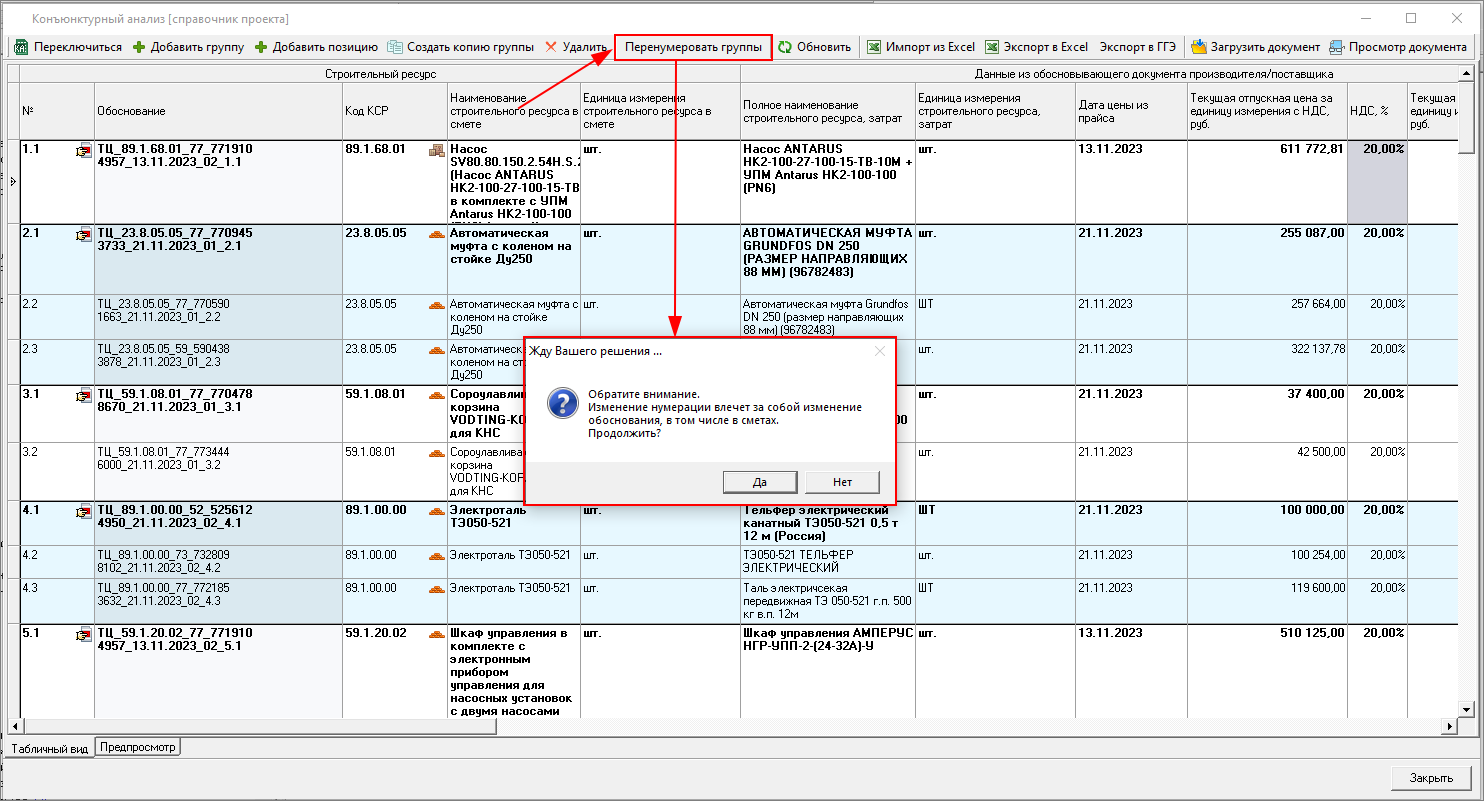Switch to the Предпросмотр tab
The height and width of the screenshot is (801, 1484).
tap(138, 747)
